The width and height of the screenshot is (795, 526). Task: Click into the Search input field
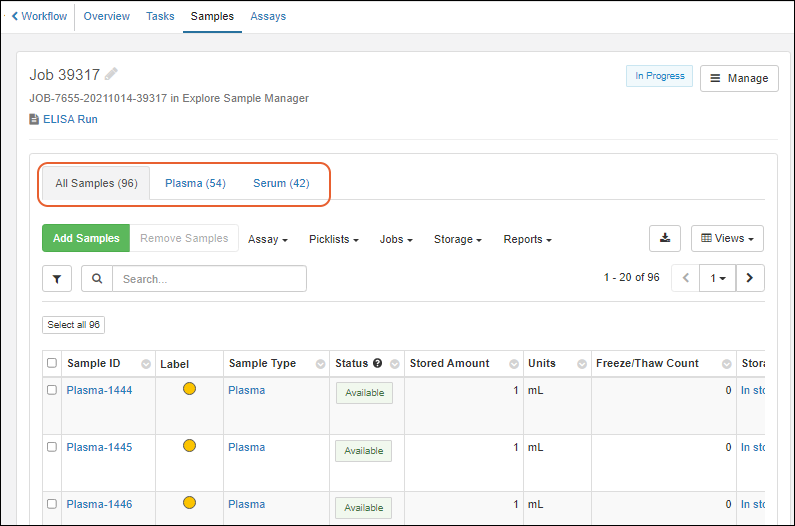(x=208, y=279)
